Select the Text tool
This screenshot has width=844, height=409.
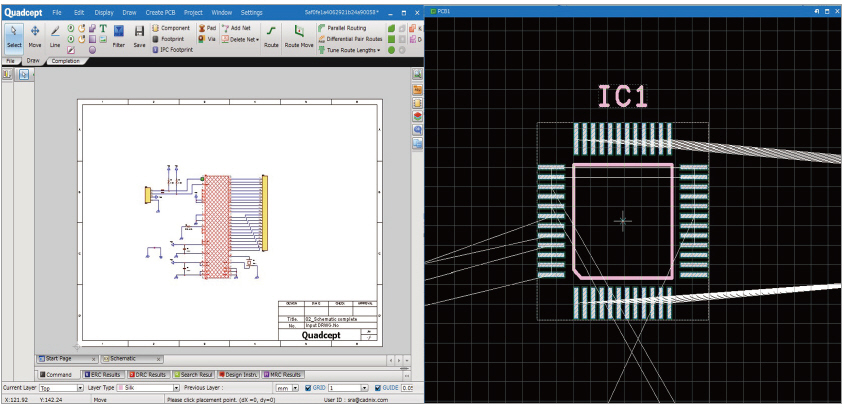[103, 28]
